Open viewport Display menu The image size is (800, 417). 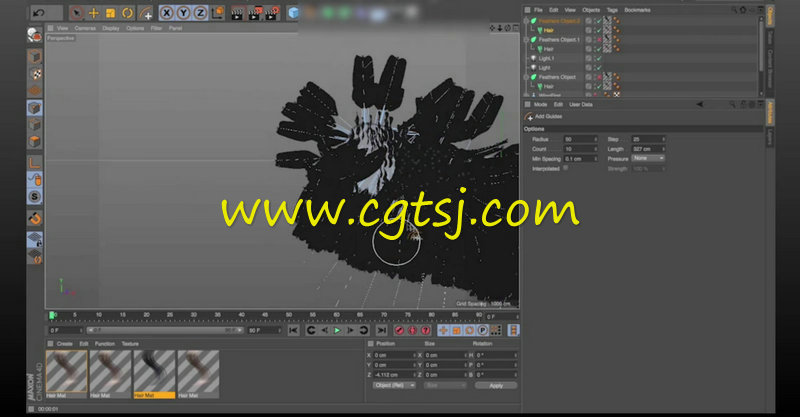111,28
